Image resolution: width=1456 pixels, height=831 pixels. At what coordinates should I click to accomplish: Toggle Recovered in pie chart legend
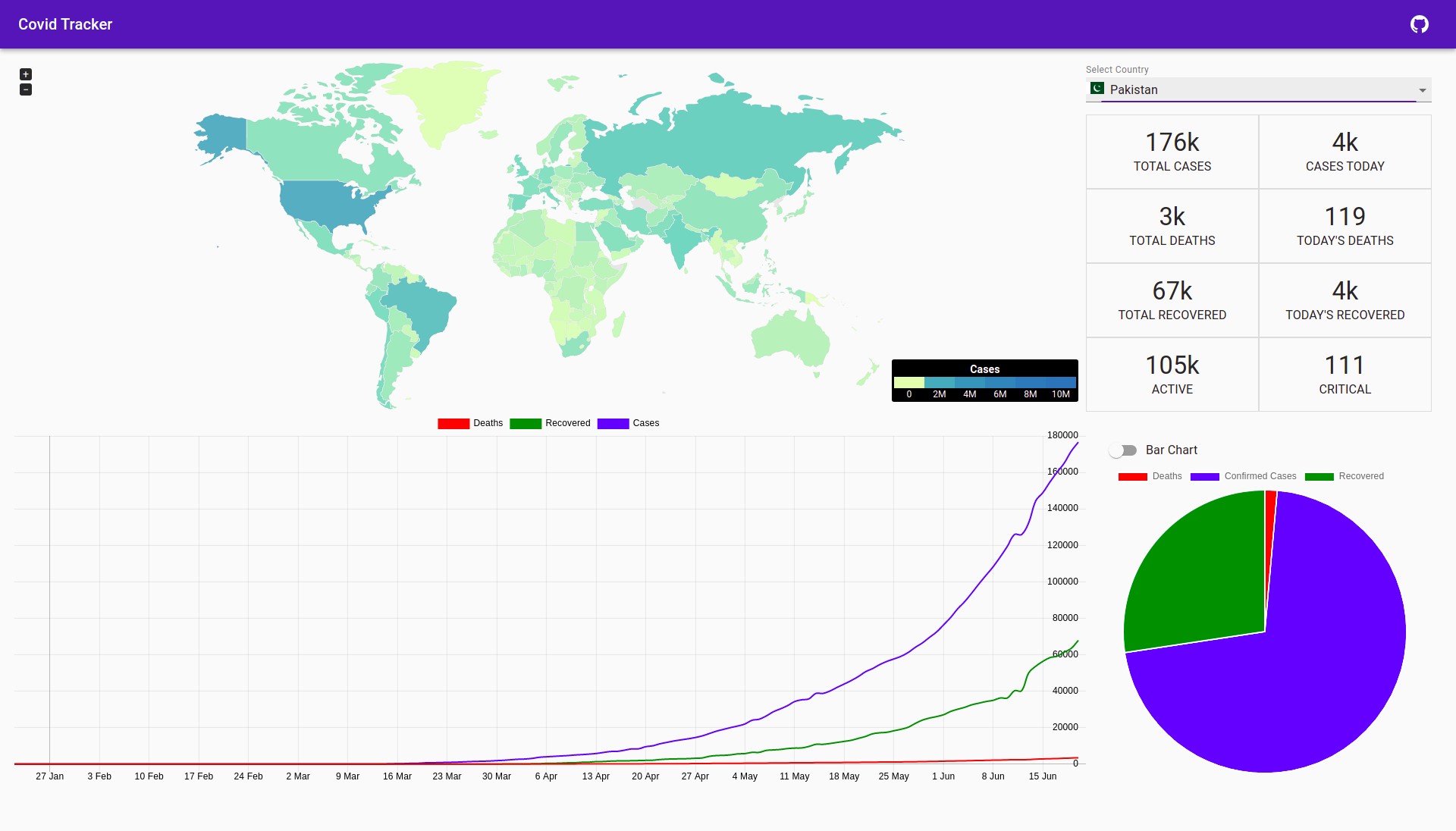coord(1344,476)
